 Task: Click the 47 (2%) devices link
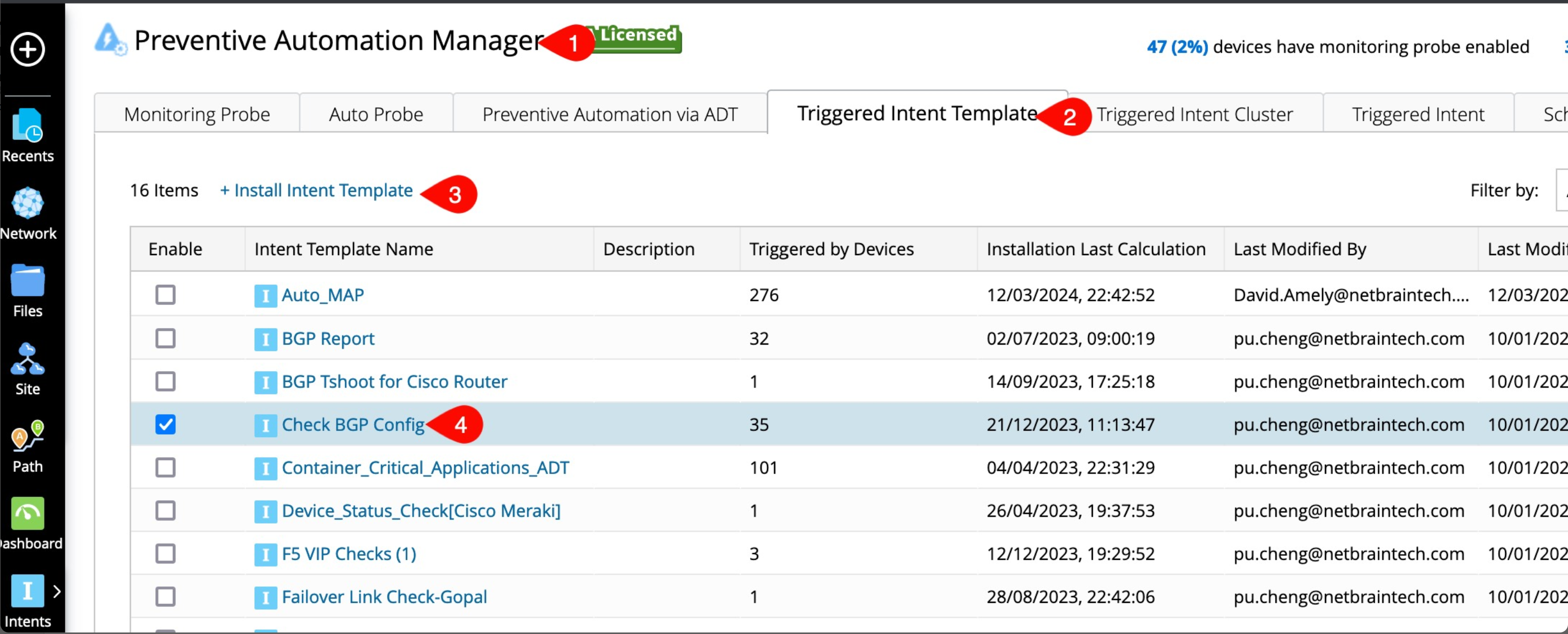(x=1177, y=47)
